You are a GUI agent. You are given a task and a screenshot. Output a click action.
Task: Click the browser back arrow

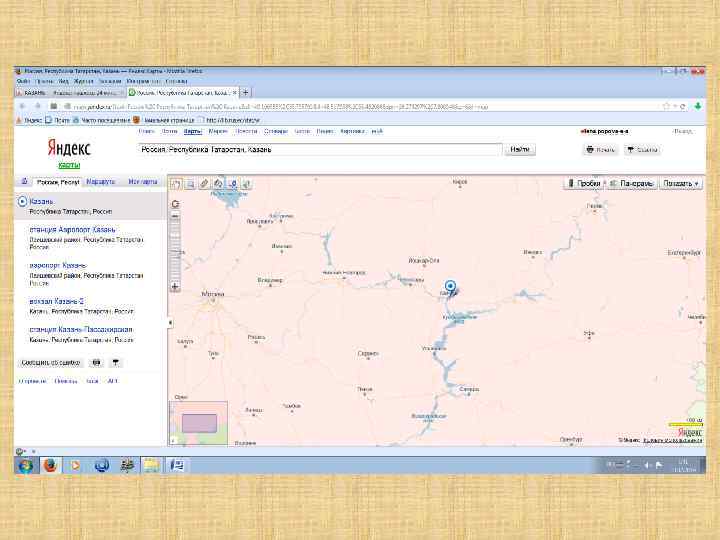tap(22, 106)
